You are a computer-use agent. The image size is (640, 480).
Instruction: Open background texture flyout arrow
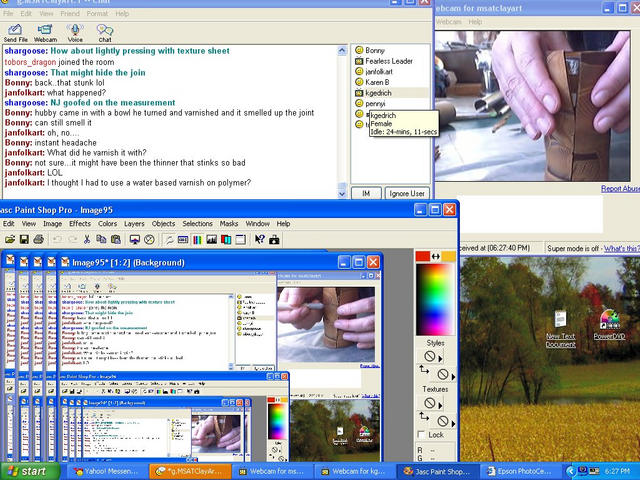pos(453,423)
